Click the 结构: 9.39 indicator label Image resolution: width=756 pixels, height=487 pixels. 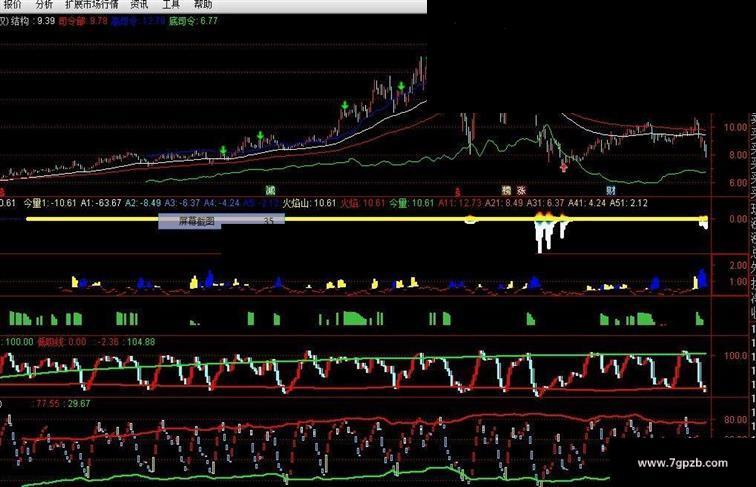pos(32,21)
